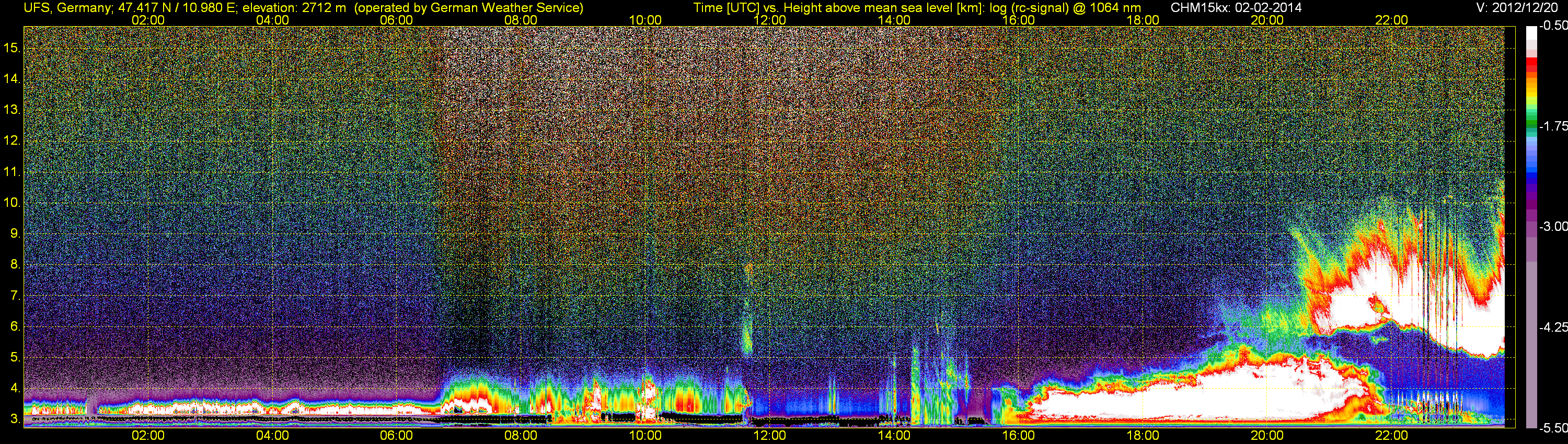Click the '10:00' label on the bottom time axis
1568x444 pixels.
click(645, 436)
